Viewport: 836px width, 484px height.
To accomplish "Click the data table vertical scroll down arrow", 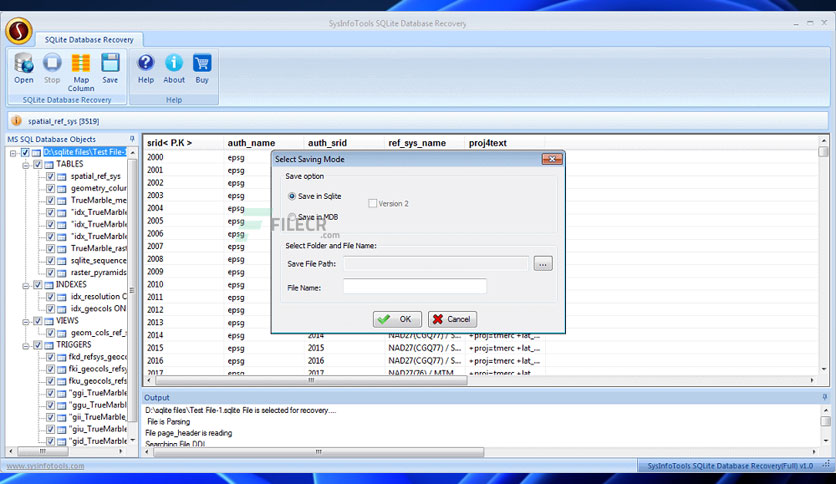I will (824, 369).
